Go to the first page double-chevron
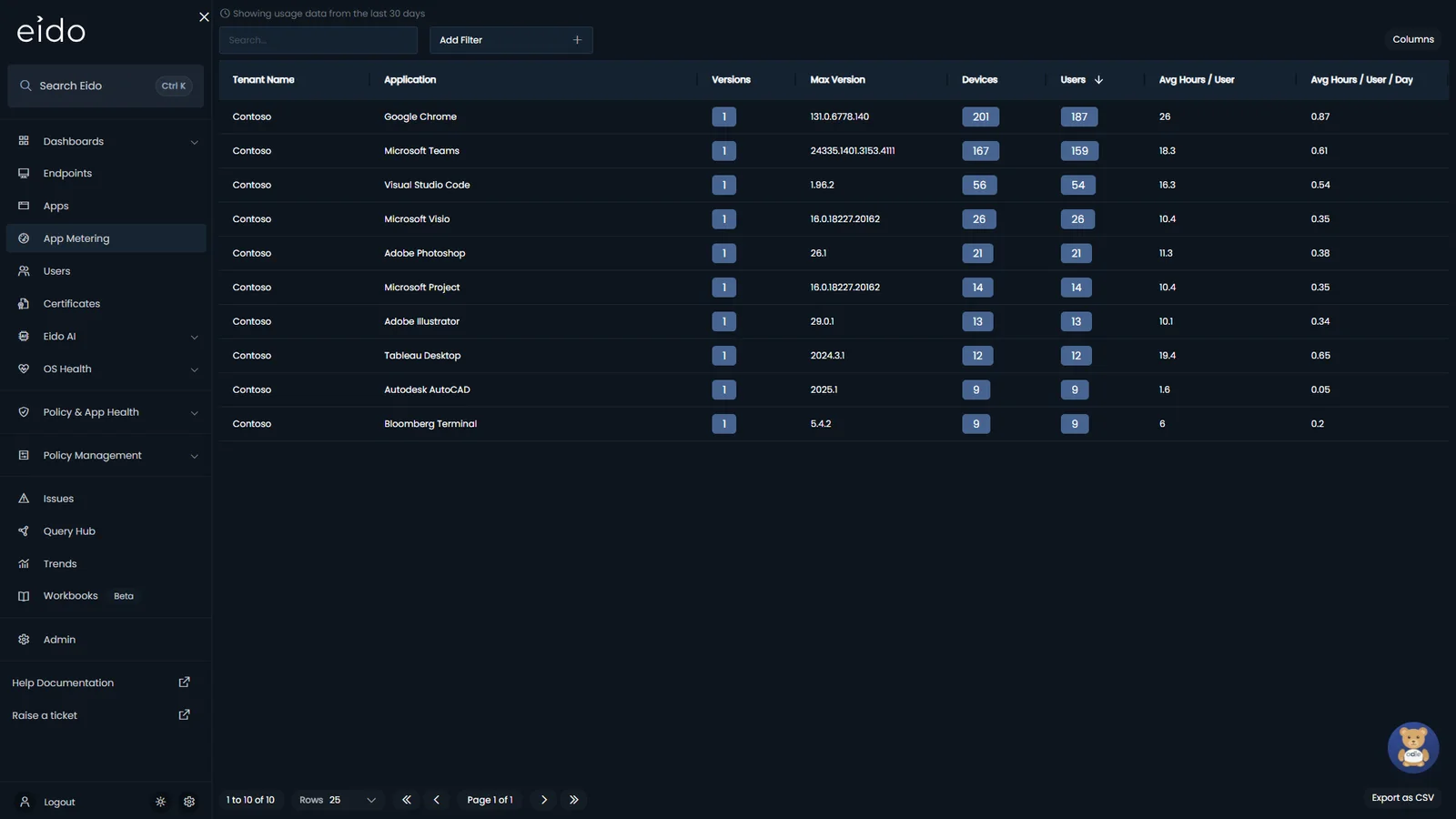 pyautogui.click(x=407, y=800)
